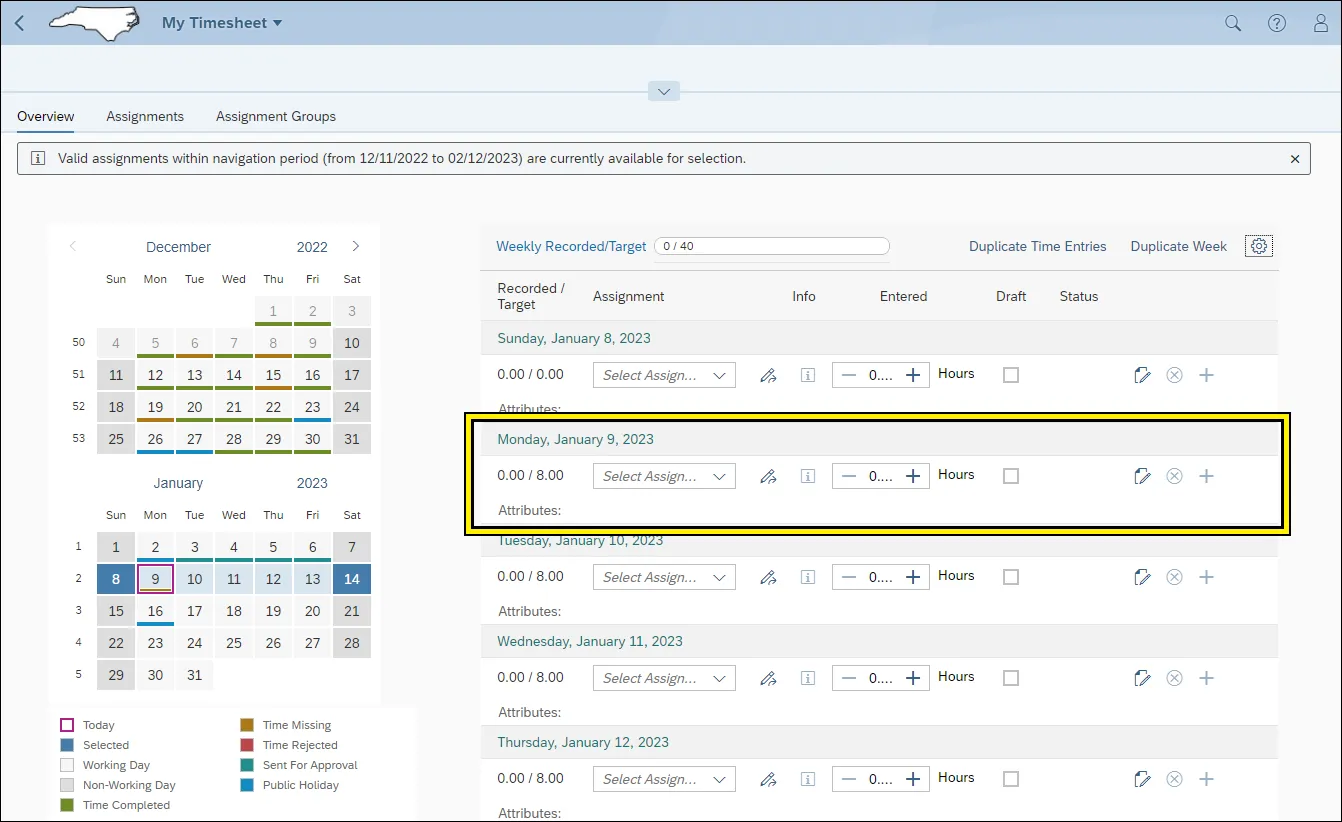Enable Draft checkbox for Thursday, January 12
Viewport: 1342px width, 822px height.
(1011, 779)
